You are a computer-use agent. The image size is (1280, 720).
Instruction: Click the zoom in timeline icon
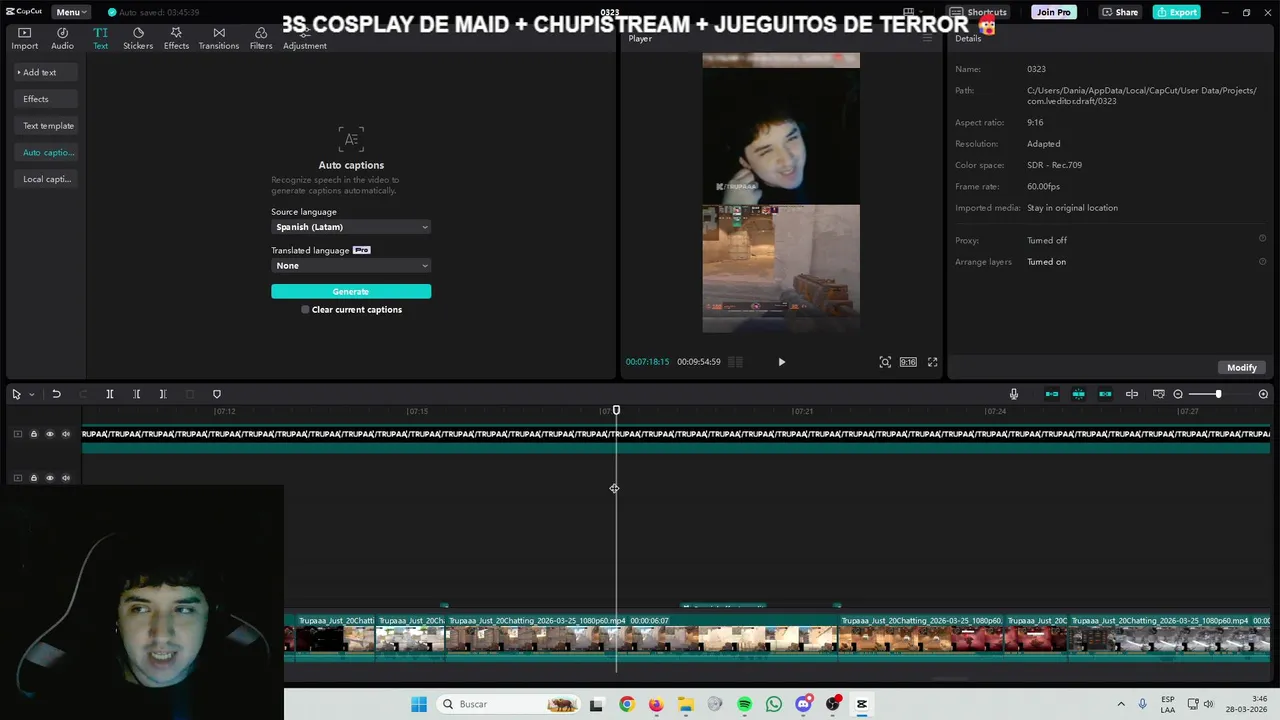pyautogui.click(x=1263, y=394)
